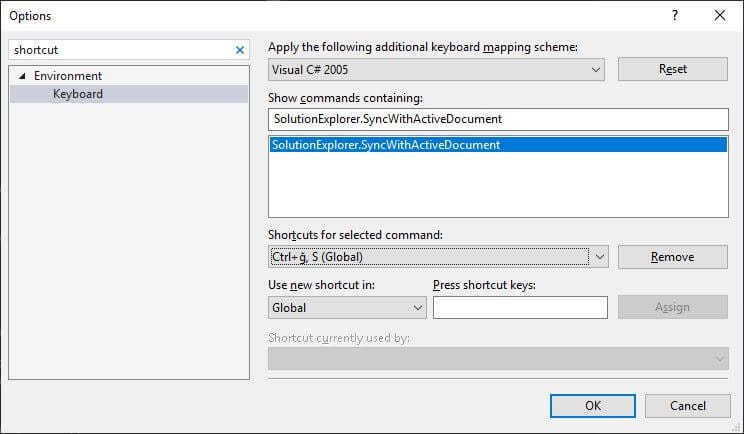Focus the Press shortcut keys field
The height and width of the screenshot is (434, 744).
click(520, 308)
